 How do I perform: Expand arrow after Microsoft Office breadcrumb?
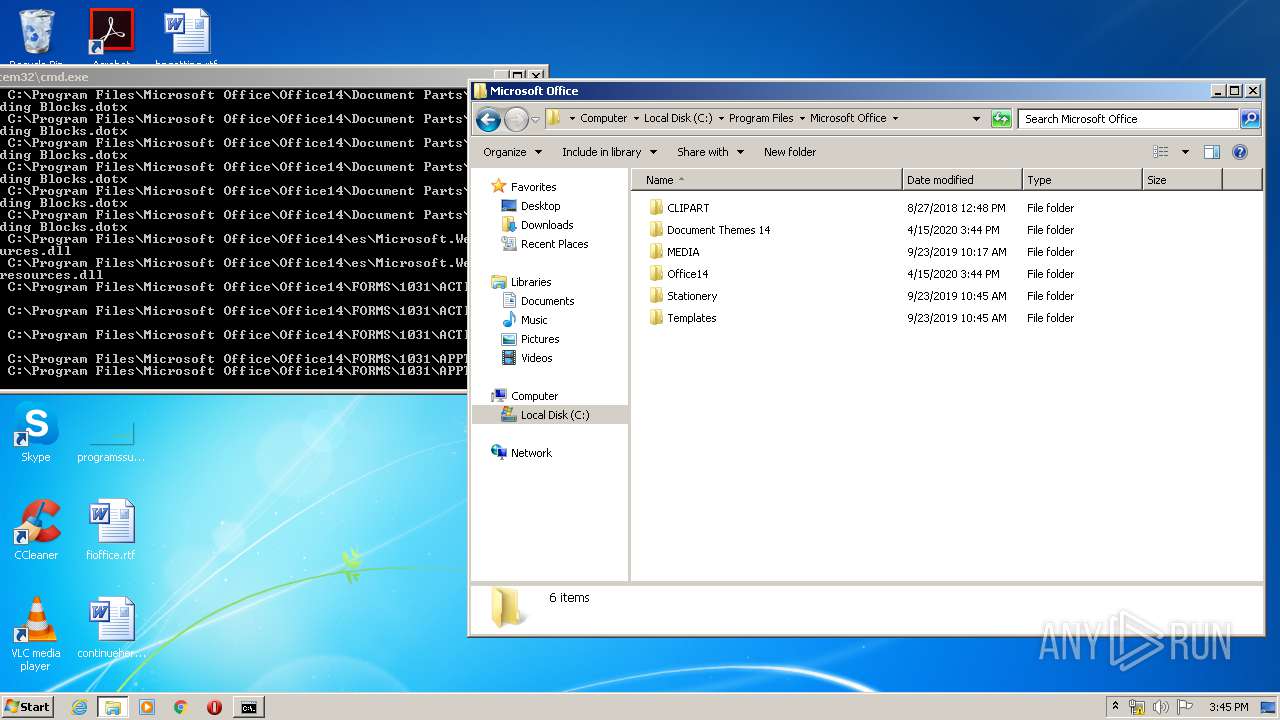click(895, 118)
